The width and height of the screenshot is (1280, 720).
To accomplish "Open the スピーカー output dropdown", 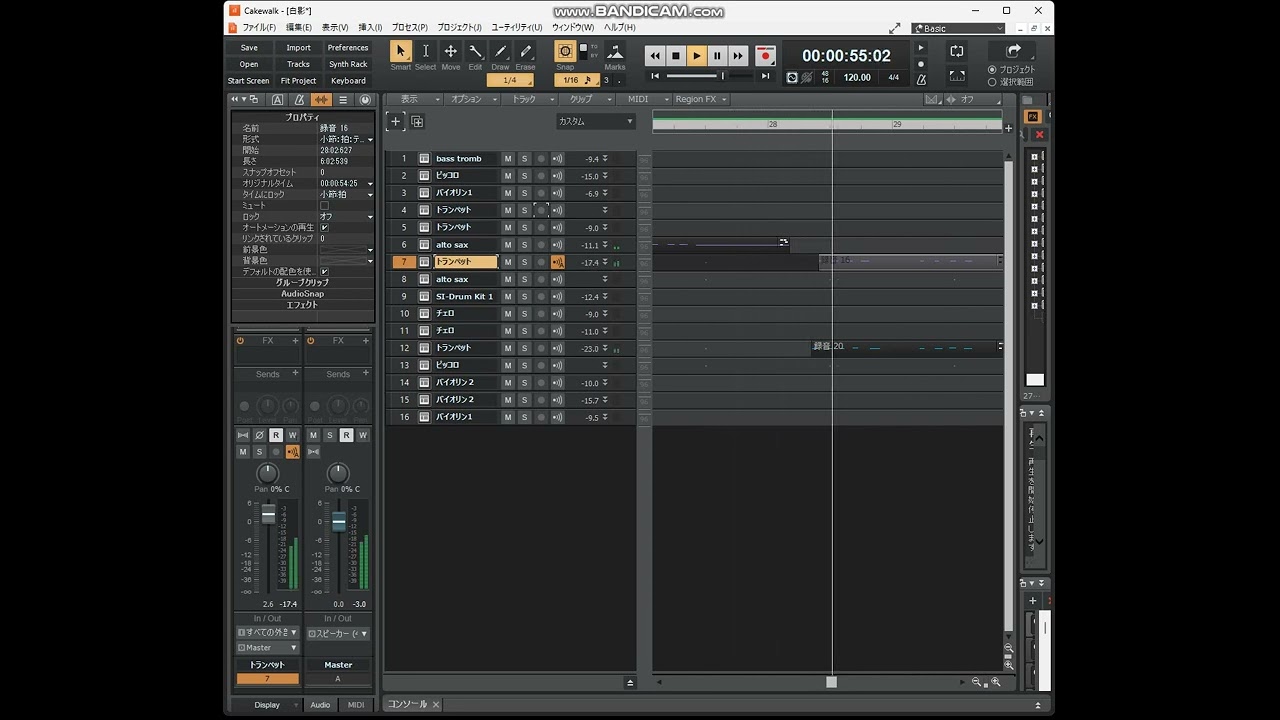I will tap(338, 633).
